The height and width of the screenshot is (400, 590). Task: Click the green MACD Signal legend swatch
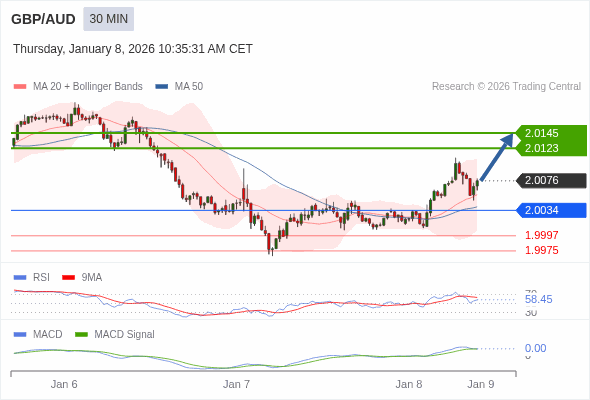point(81,335)
